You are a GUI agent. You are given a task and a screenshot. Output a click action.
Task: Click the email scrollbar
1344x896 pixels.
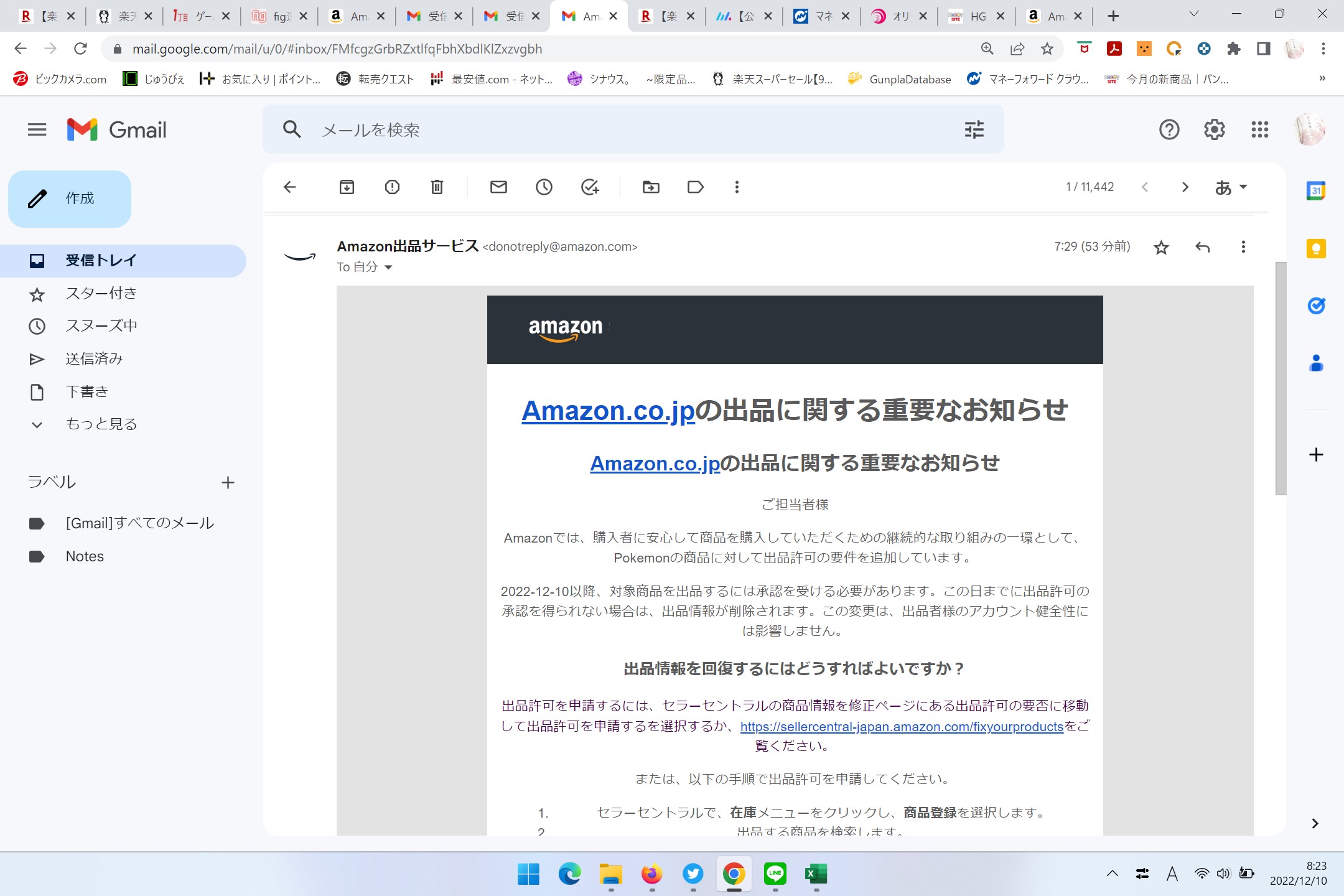[1281, 378]
